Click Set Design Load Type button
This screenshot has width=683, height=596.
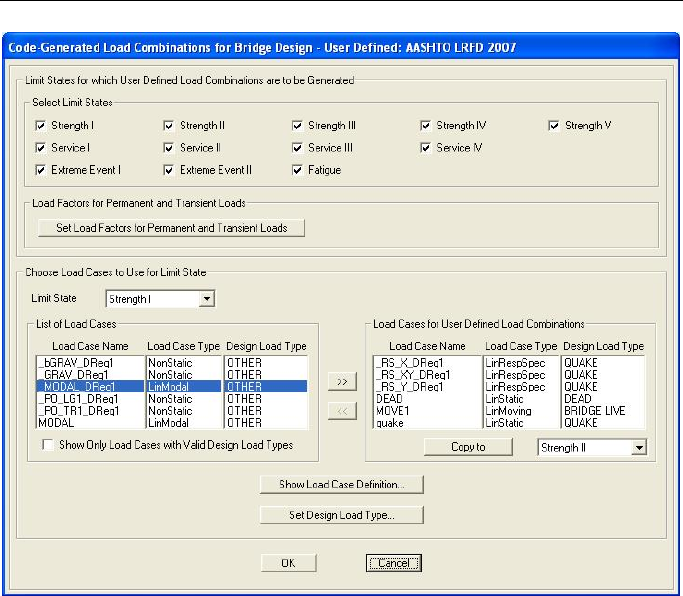coord(342,515)
